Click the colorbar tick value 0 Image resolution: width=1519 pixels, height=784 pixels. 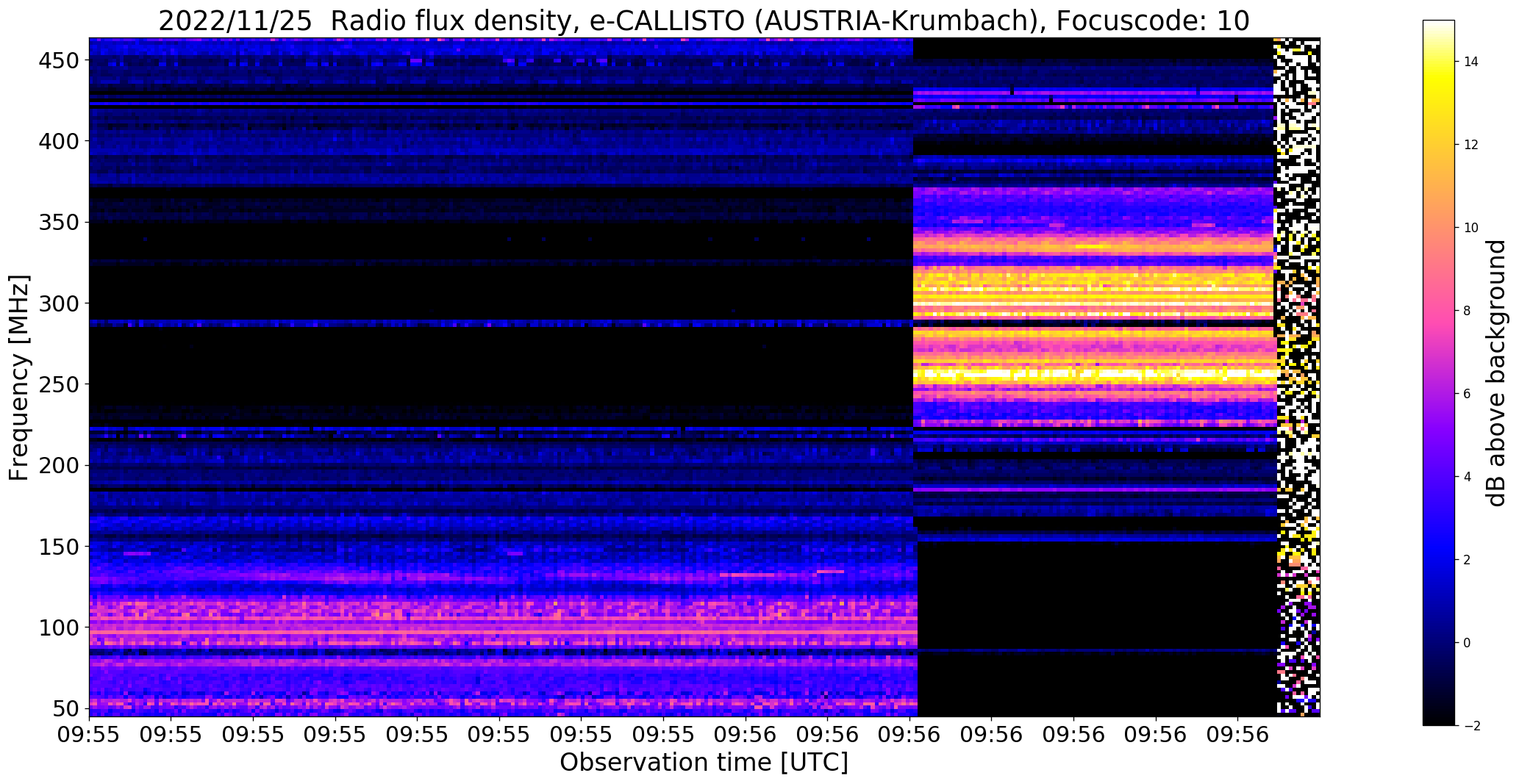click(1468, 643)
